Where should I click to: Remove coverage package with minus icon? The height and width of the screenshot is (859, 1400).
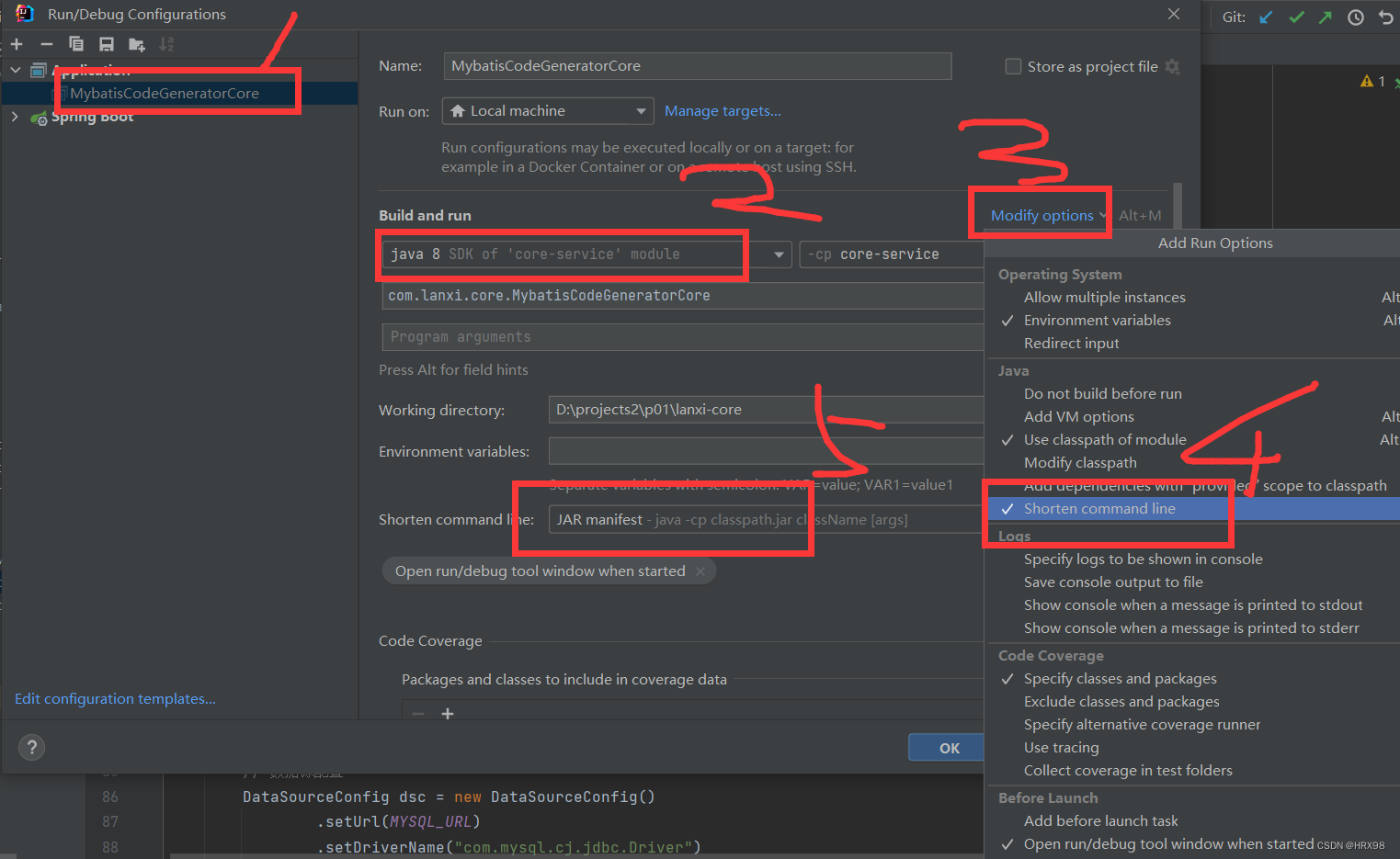pos(418,714)
